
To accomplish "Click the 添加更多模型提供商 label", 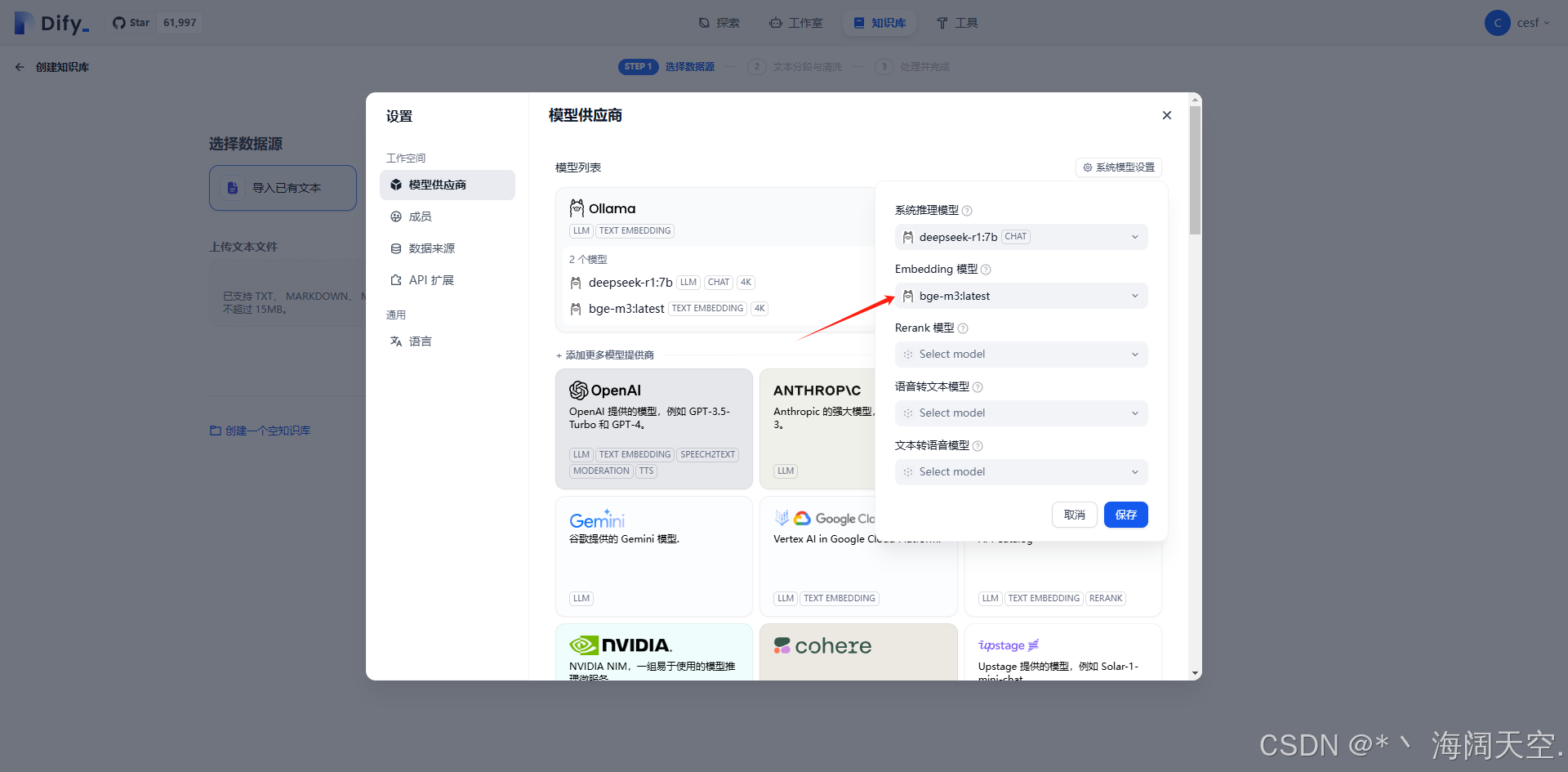I will pyautogui.click(x=605, y=355).
